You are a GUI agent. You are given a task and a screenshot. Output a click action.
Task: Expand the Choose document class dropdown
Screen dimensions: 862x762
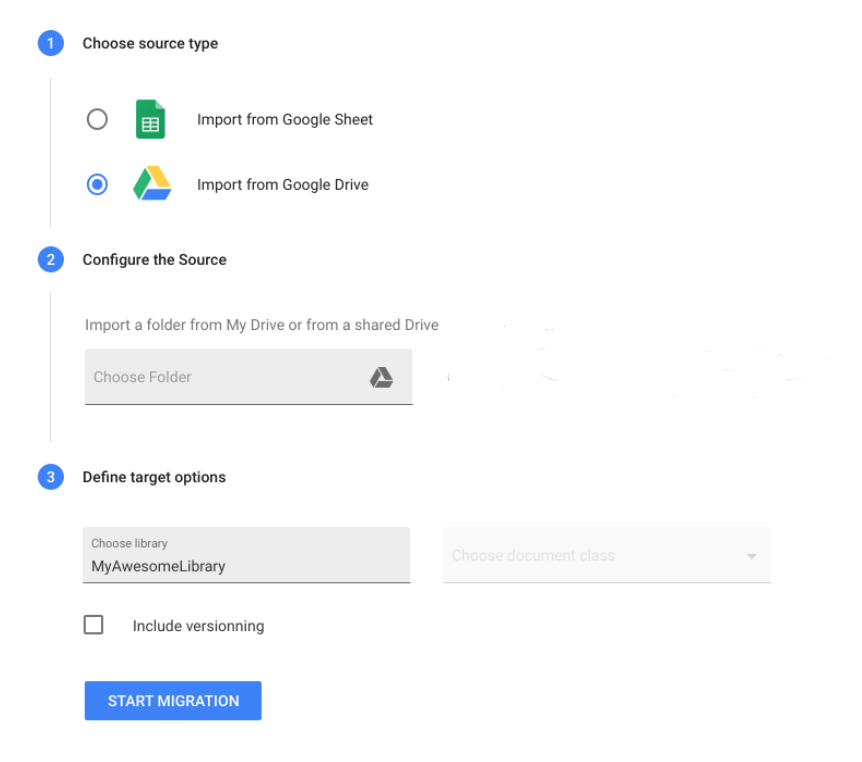tap(606, 555)
